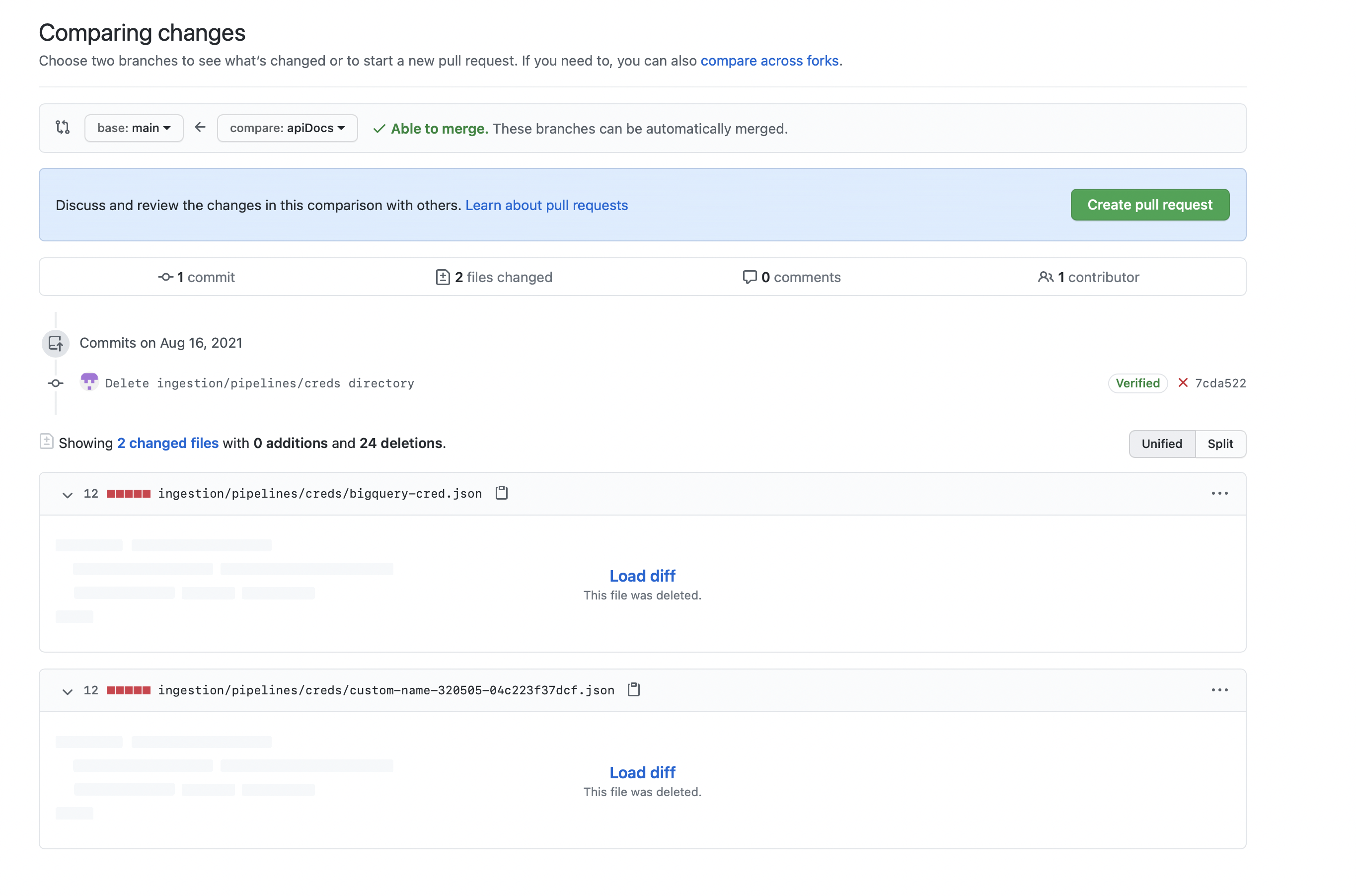1356x896 pixels.
Task: Load diff for the deleted bigquery-cred.json
Action: [642, 576]
